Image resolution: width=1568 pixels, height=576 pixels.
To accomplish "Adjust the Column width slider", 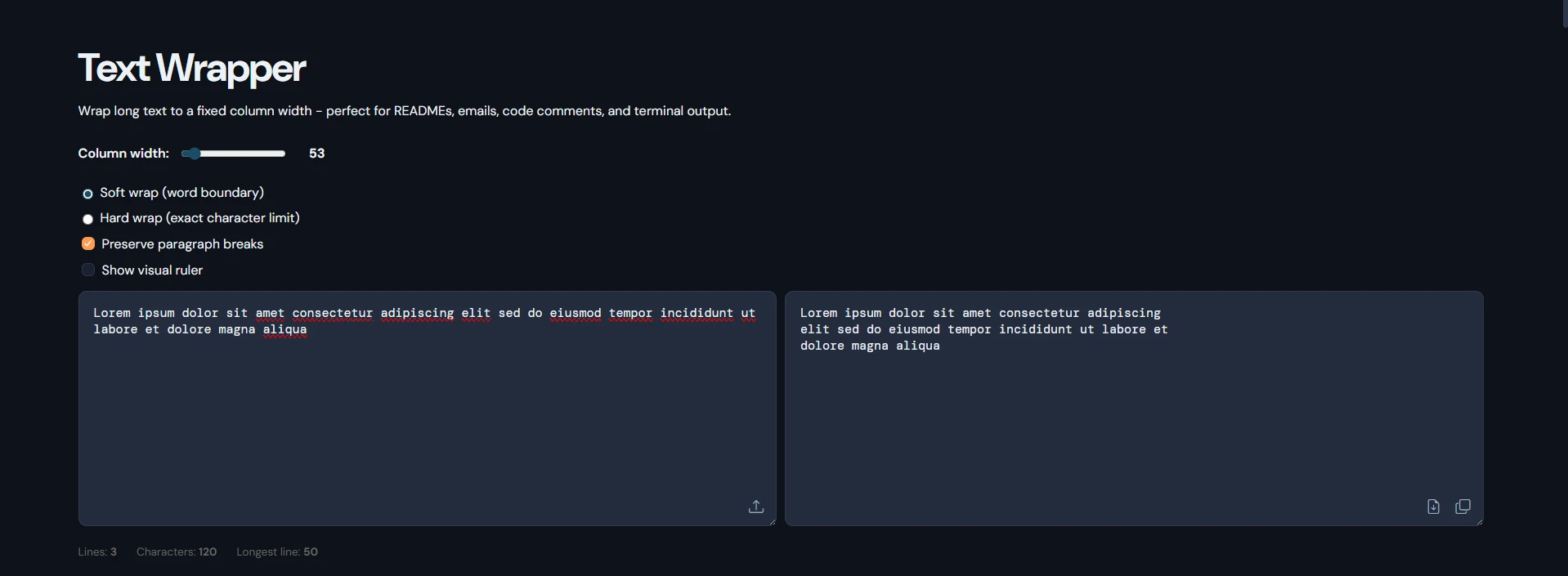I will click(x=234, y=154).
